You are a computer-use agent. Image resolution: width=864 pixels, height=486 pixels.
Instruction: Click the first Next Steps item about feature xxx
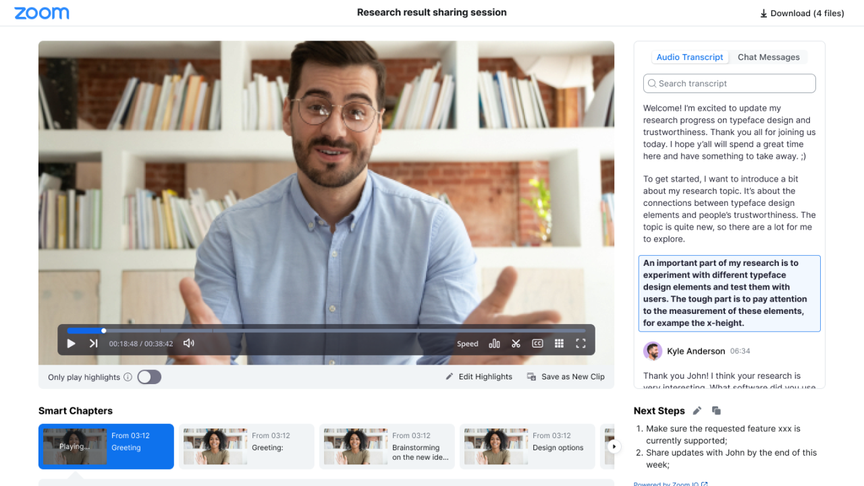(x=723, y=434)
